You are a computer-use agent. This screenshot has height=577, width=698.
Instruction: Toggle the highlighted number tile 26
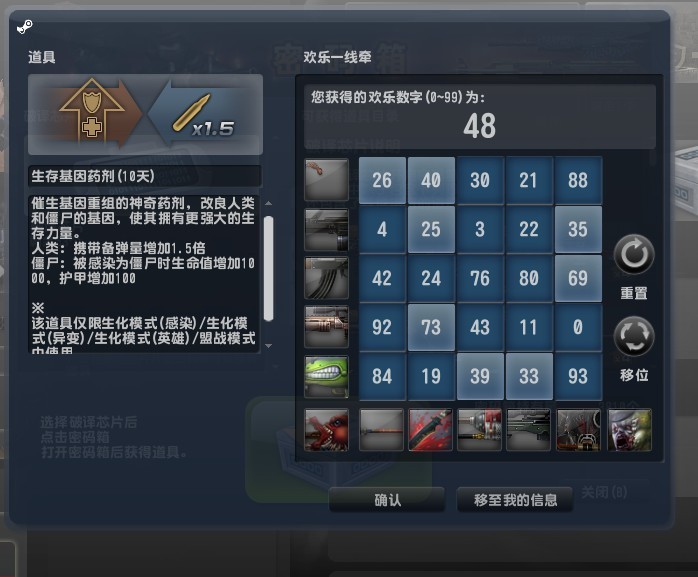[382, 180]
